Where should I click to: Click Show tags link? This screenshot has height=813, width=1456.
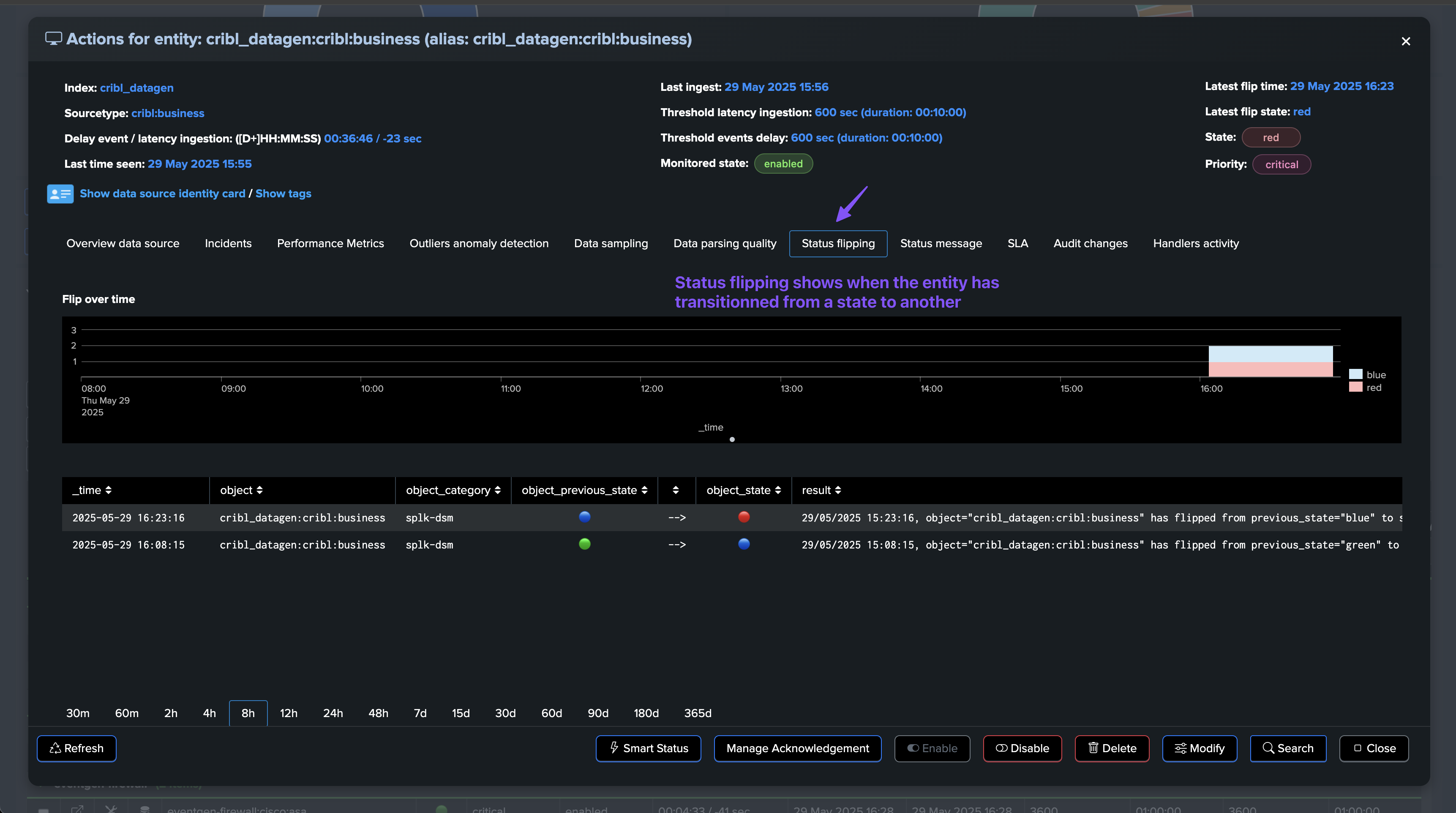point(283,194)
